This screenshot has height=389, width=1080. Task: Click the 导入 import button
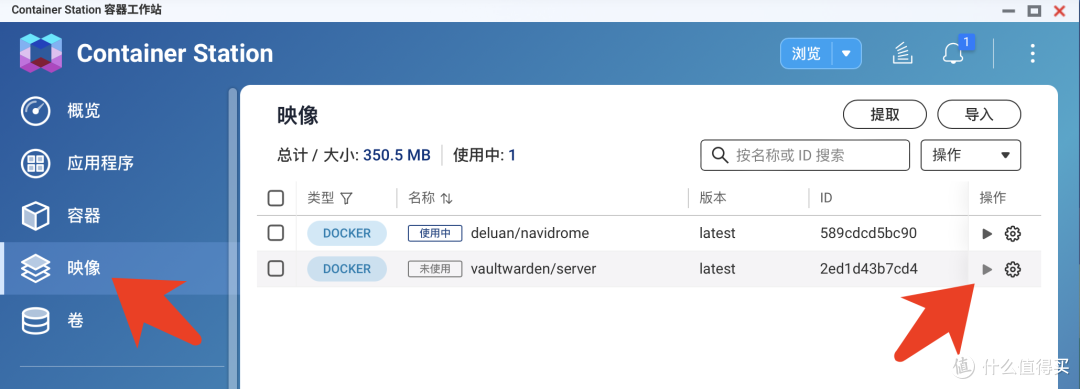(x=979, y=114)
